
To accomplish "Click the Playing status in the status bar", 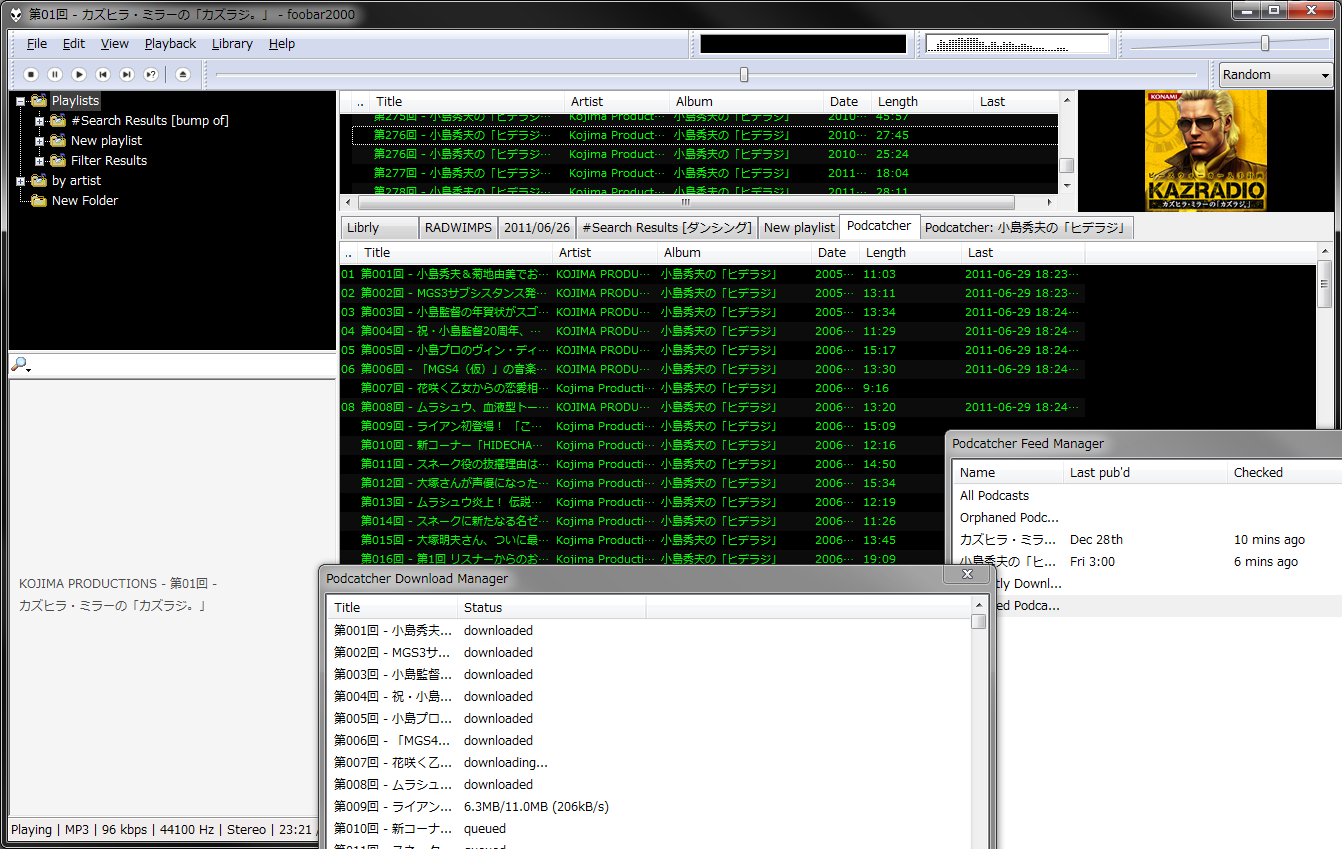I will click(x=31, y=830).
